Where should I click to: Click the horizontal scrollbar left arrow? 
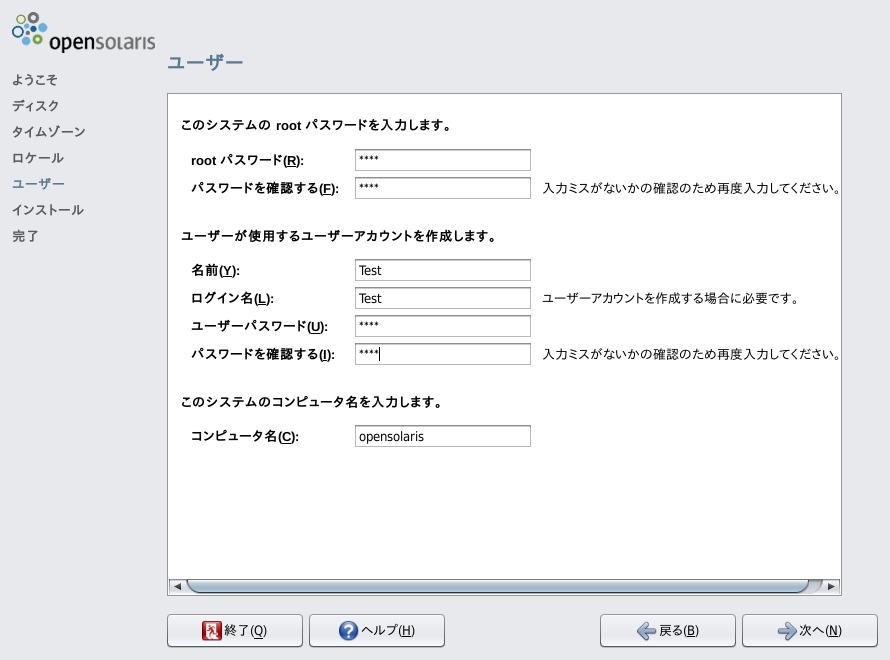pos(176,586)
